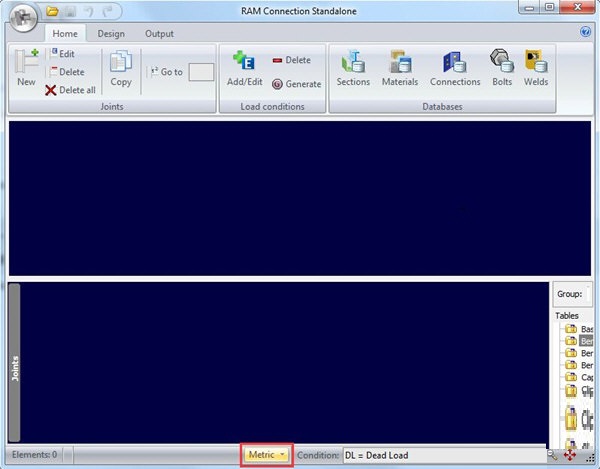The height and width of the screenshot is (469, 600).
Task: Click Edit in the Joints group
Action: [x=62, y=54]
